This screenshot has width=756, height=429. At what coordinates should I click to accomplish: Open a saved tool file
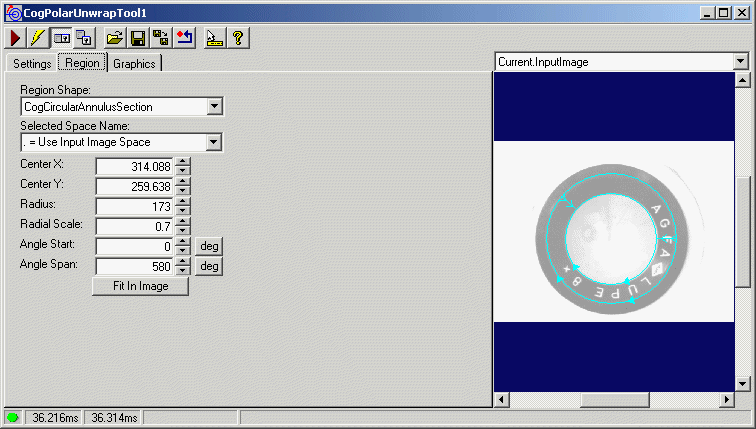(115, 38)
